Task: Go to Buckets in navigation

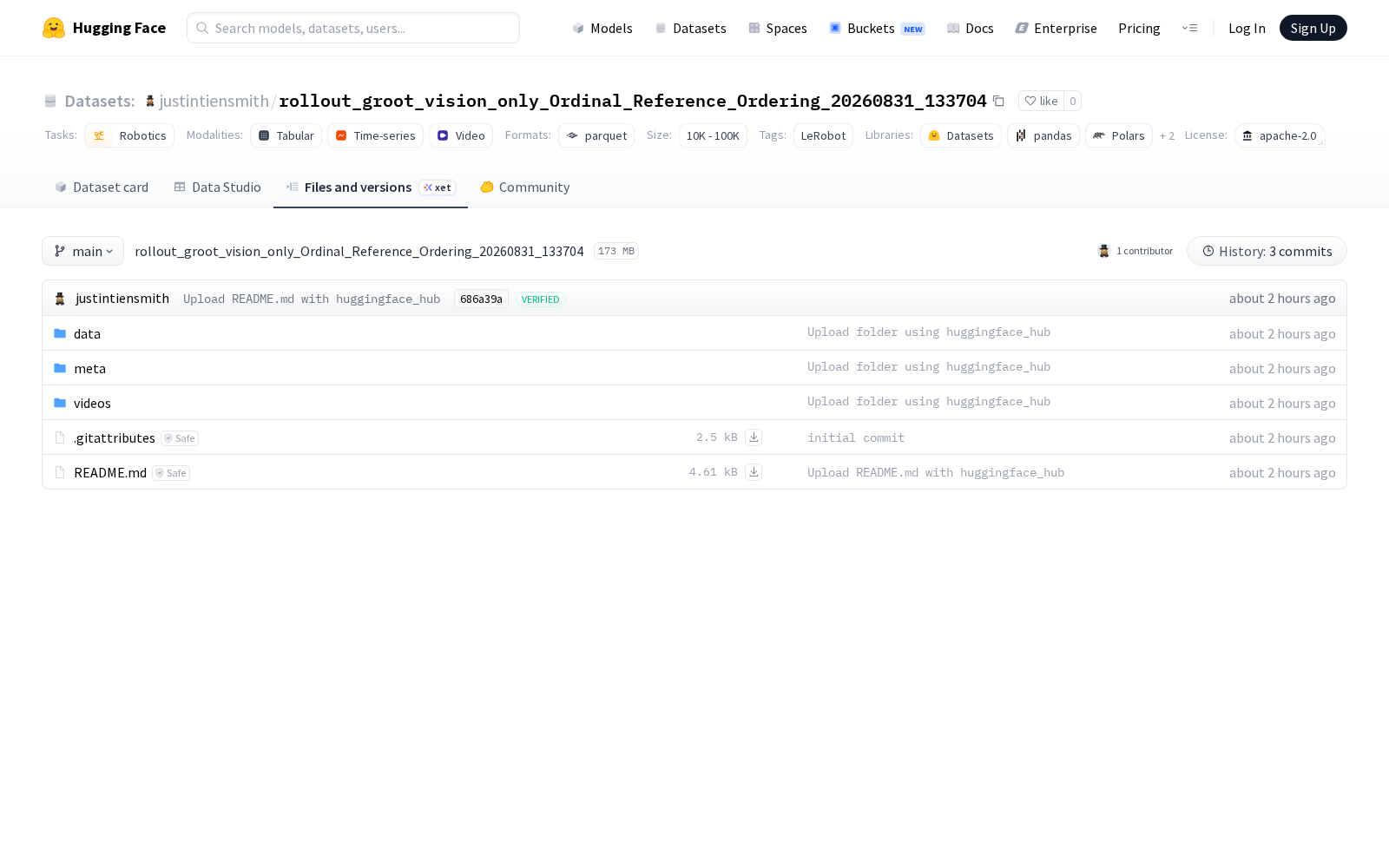Action: pyautogui.click(x=877, y=28)
